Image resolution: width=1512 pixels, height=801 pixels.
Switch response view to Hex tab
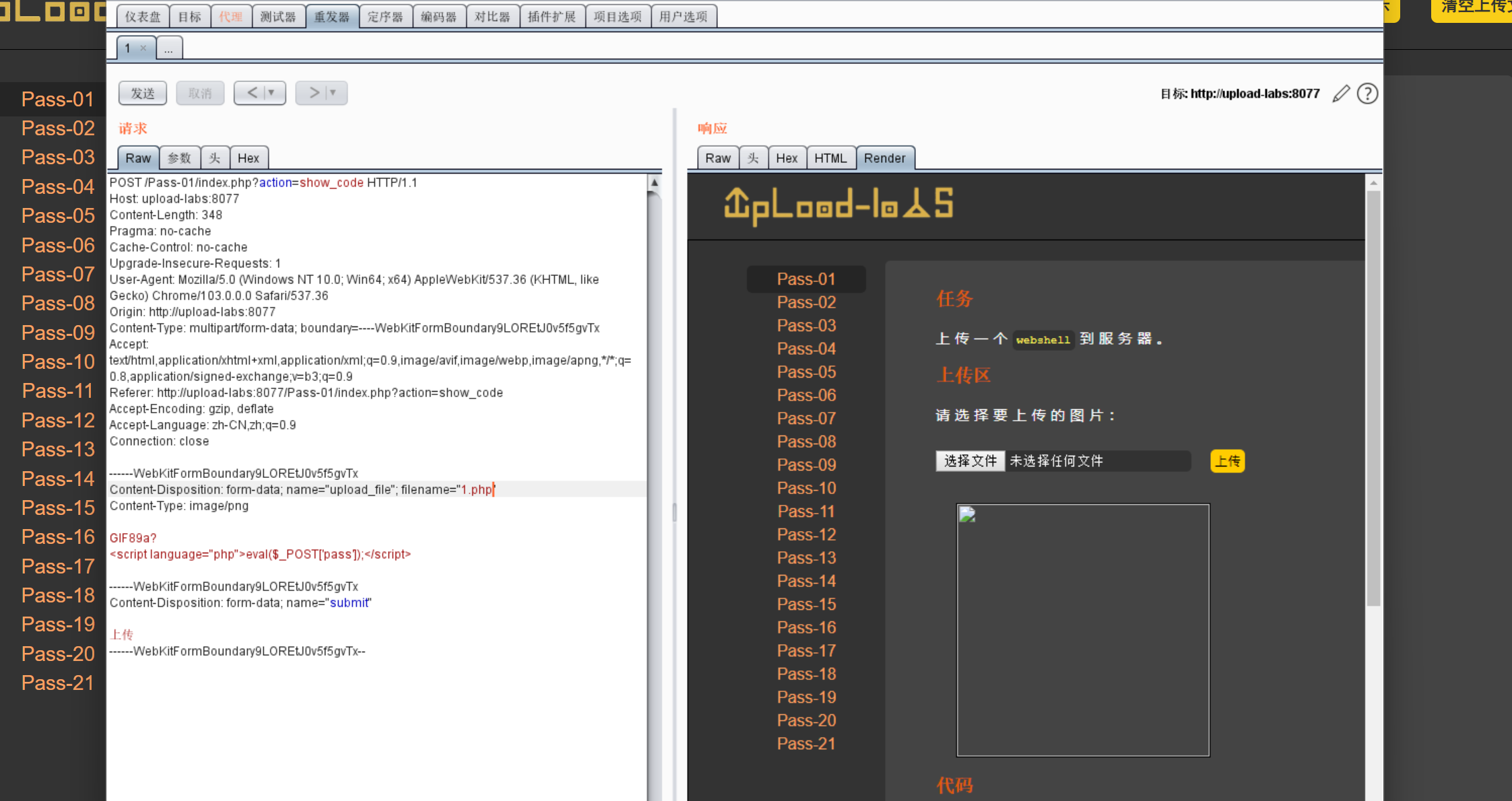(x=787, y=158)
